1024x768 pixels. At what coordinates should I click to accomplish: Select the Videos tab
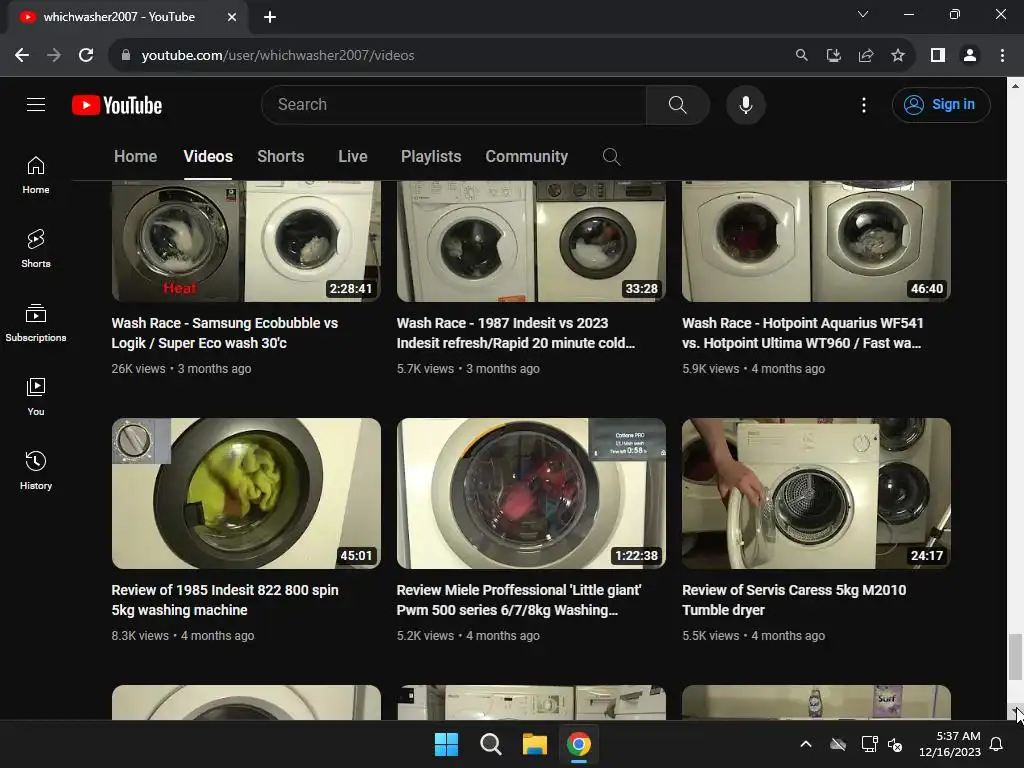pos(208,157)
